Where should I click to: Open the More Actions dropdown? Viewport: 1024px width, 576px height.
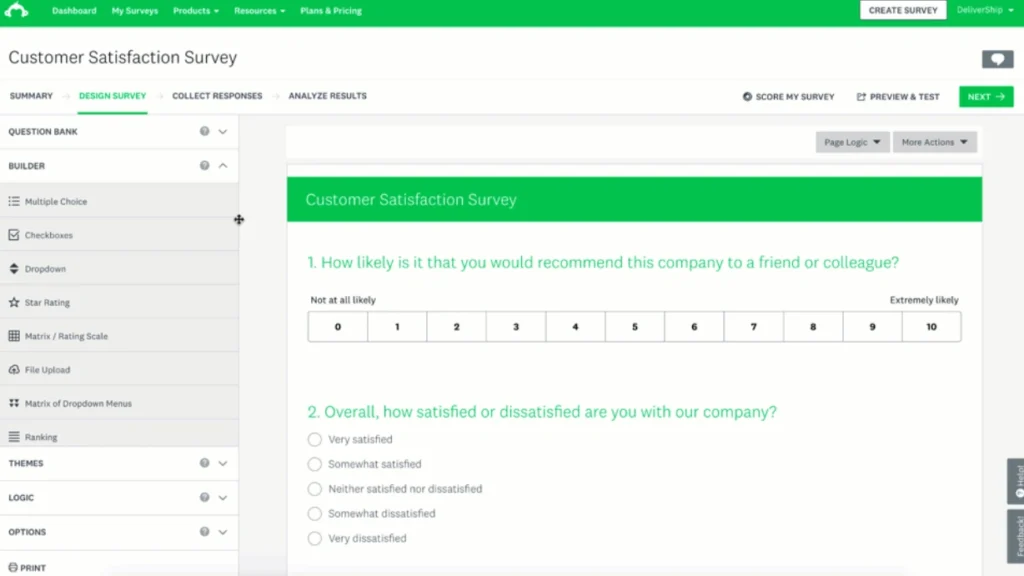click(935, 142)
